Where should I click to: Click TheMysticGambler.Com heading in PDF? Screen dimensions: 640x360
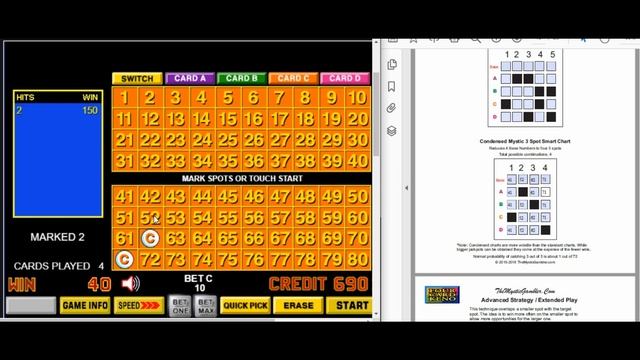(525, 291)
